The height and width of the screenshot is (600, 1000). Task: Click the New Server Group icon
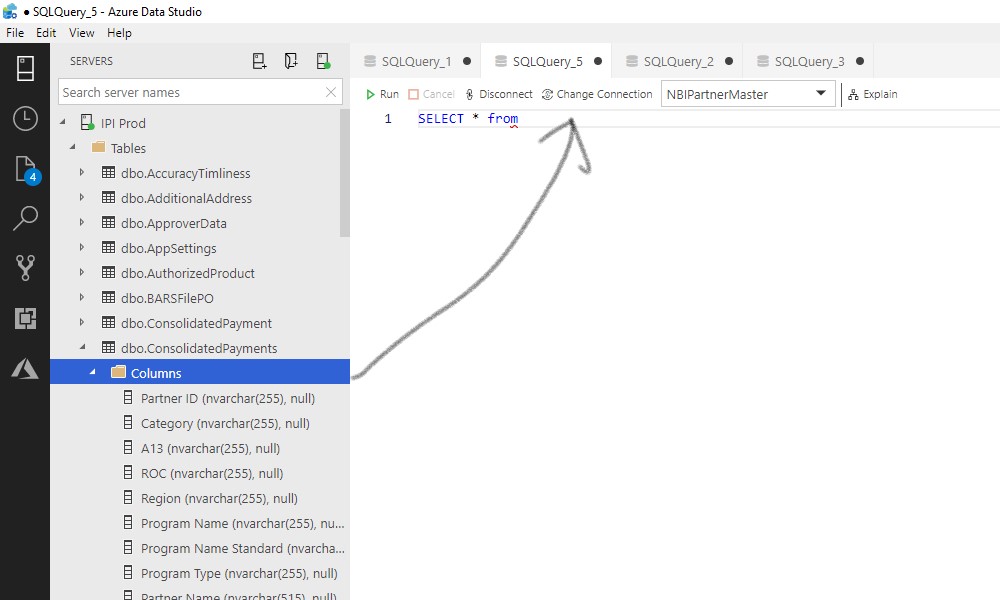[291, 60]
